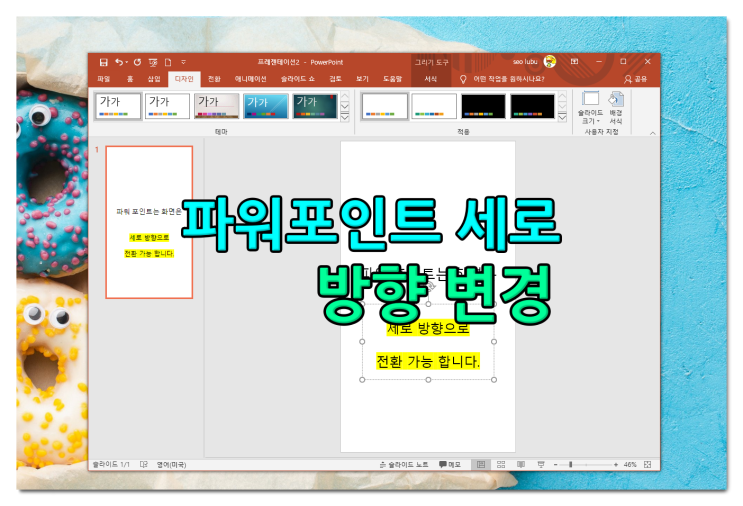Open the undo history dropdown arrow
The height and width of the screenshot is (506, 743).
click(127, 63)
